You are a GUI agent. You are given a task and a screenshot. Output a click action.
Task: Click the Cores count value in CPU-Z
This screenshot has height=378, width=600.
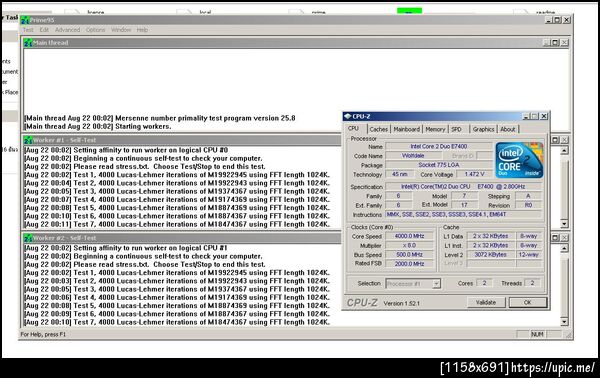(x=484, y=283)
